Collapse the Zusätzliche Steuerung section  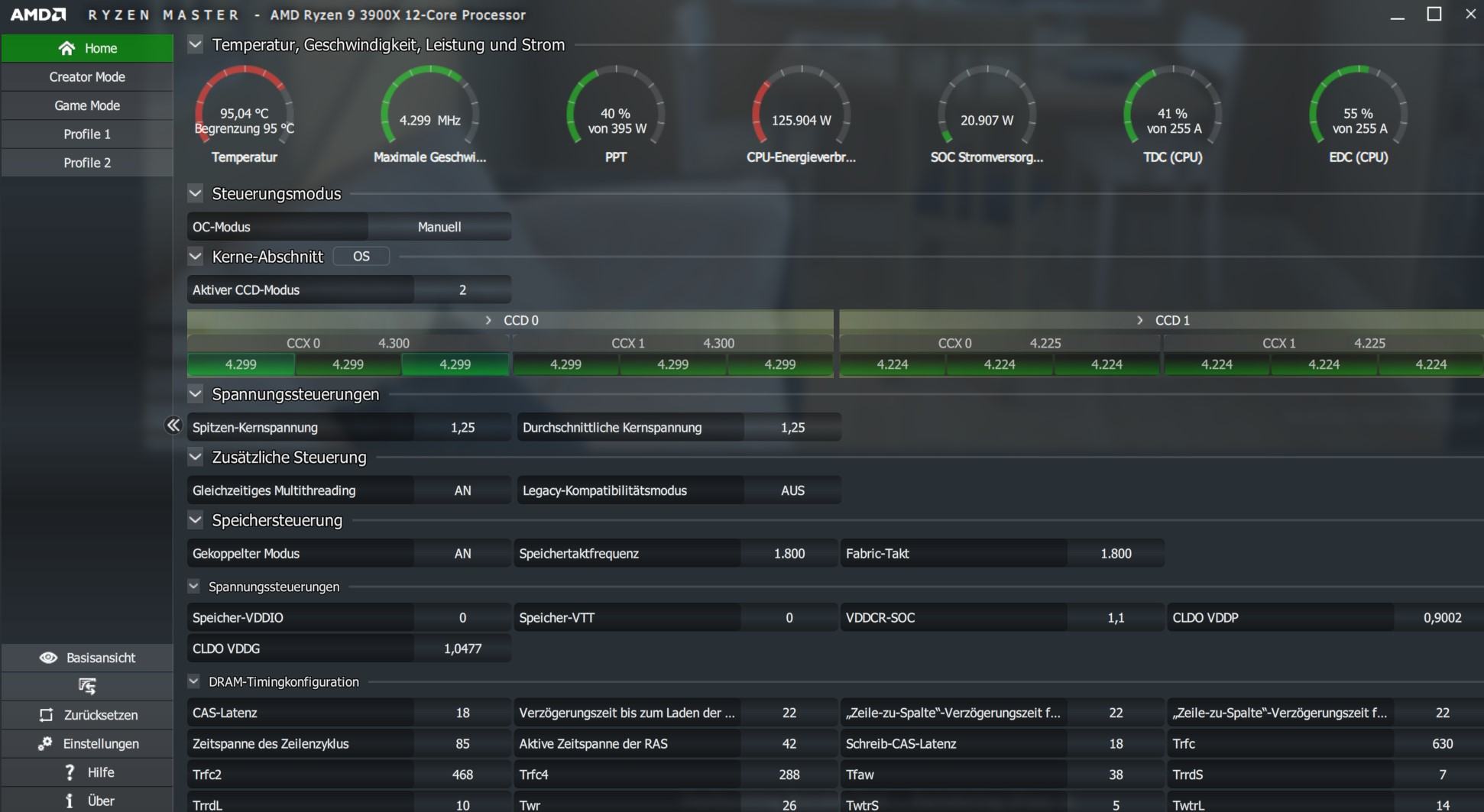196,457
